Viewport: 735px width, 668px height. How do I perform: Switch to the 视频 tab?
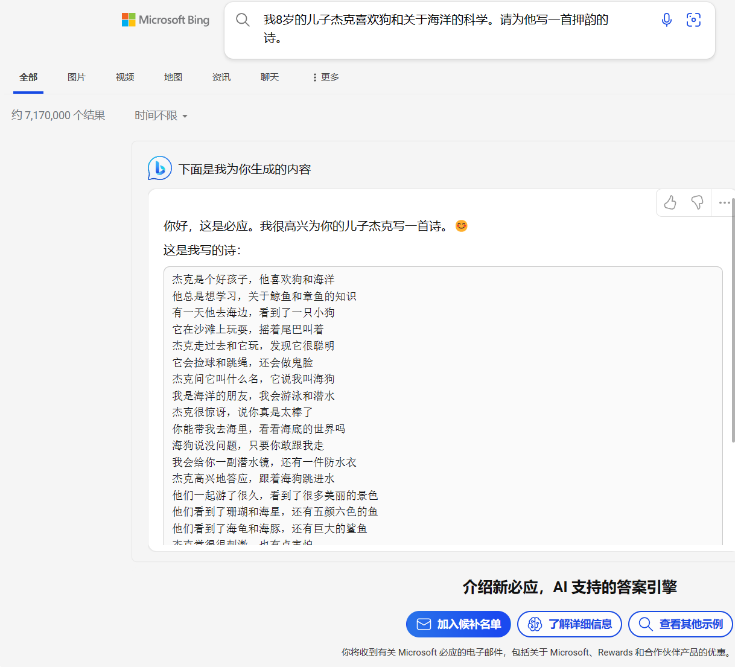[x=124, y=77]
